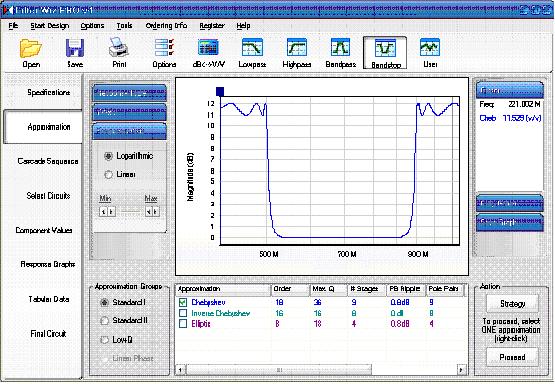Click the table's horizontal scrollbar left arrow
The image size is (555, 384).
click(181, 370)
